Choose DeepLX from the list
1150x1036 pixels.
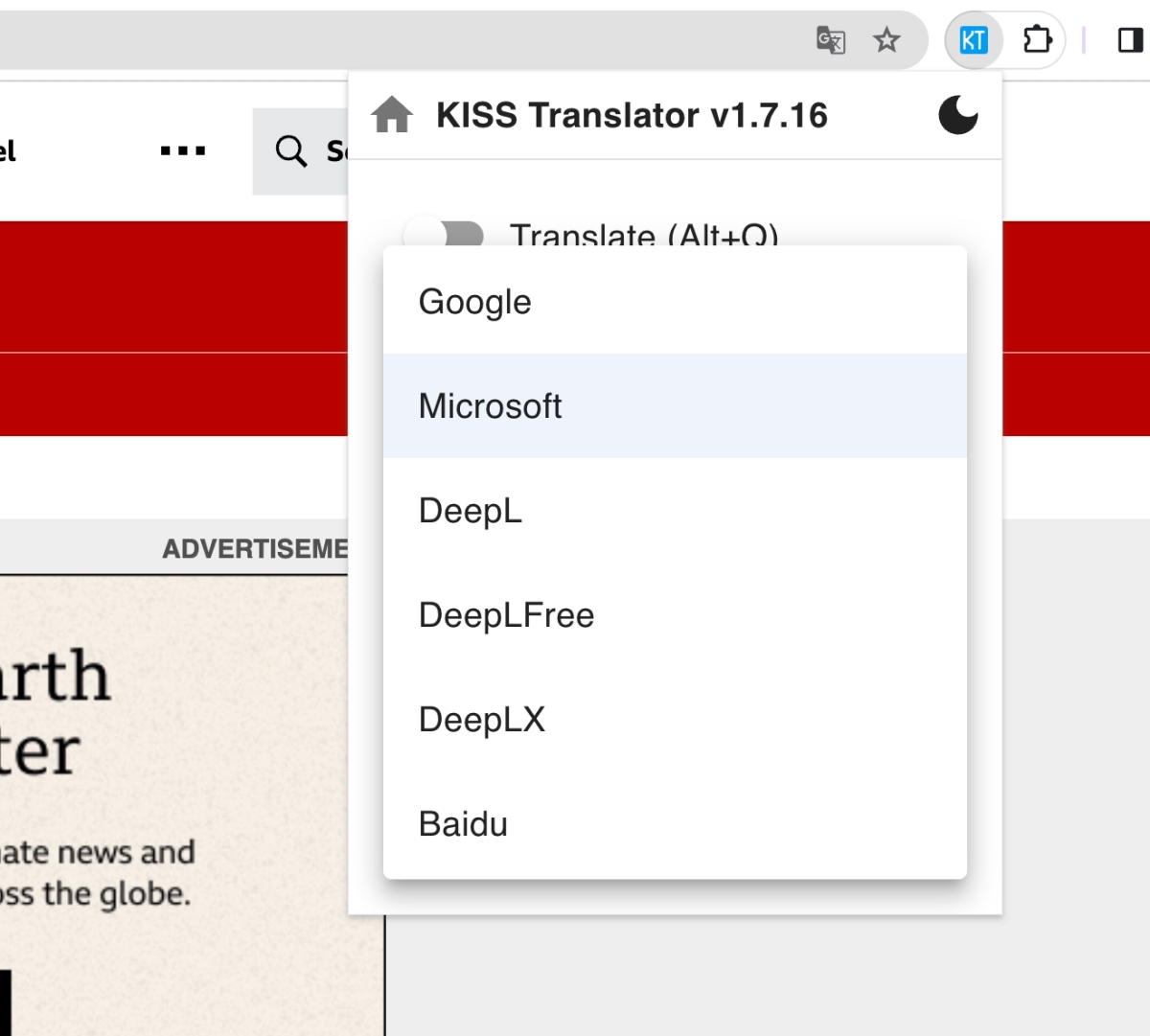pos(481,720)
